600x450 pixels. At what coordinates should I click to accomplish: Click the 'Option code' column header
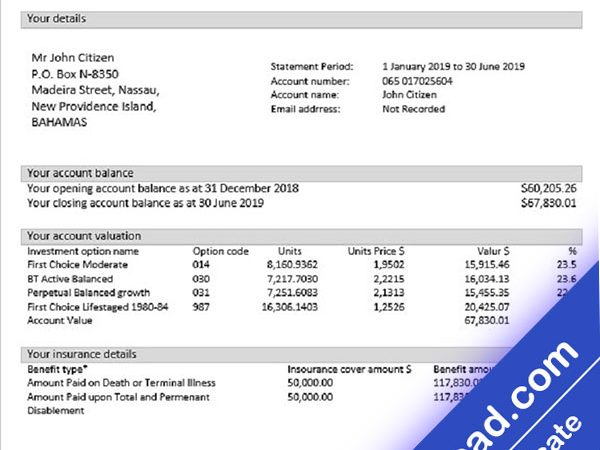(221, 251)
